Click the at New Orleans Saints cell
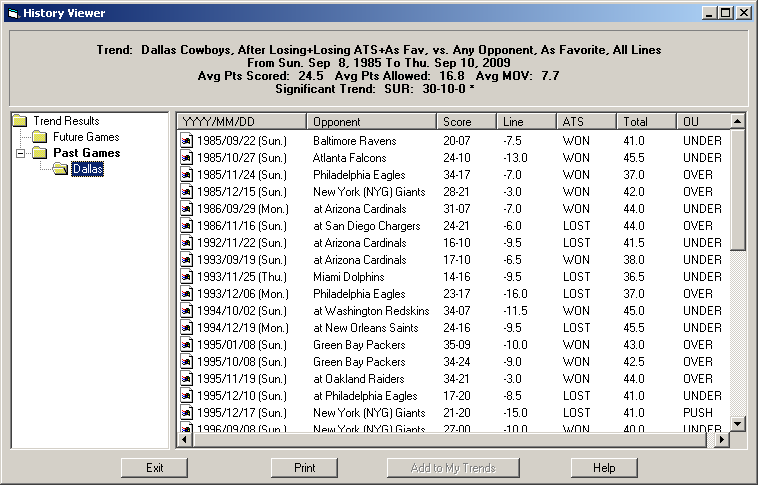The width and height of the screenshot is (758, 485). click(365, 328)
